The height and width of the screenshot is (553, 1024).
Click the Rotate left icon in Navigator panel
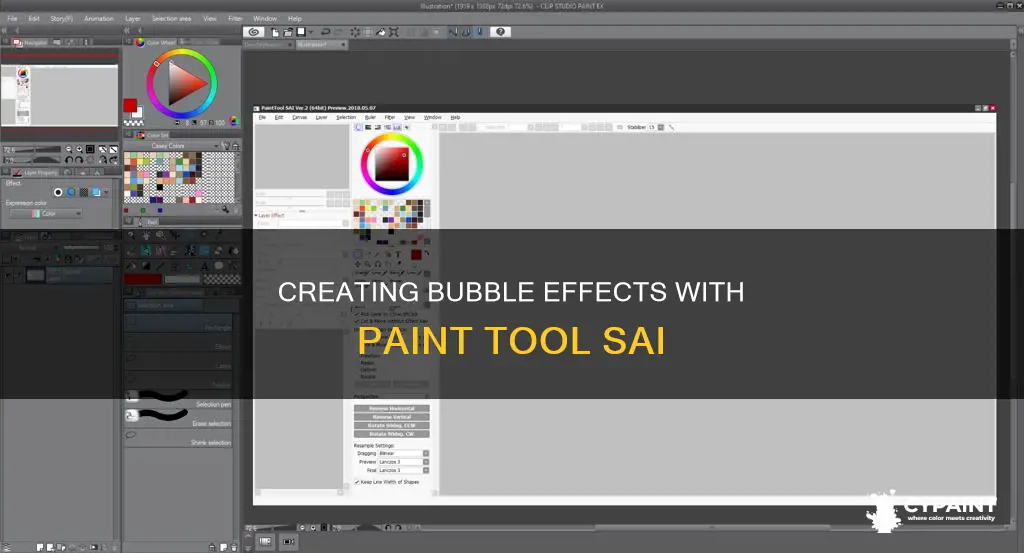69,159
